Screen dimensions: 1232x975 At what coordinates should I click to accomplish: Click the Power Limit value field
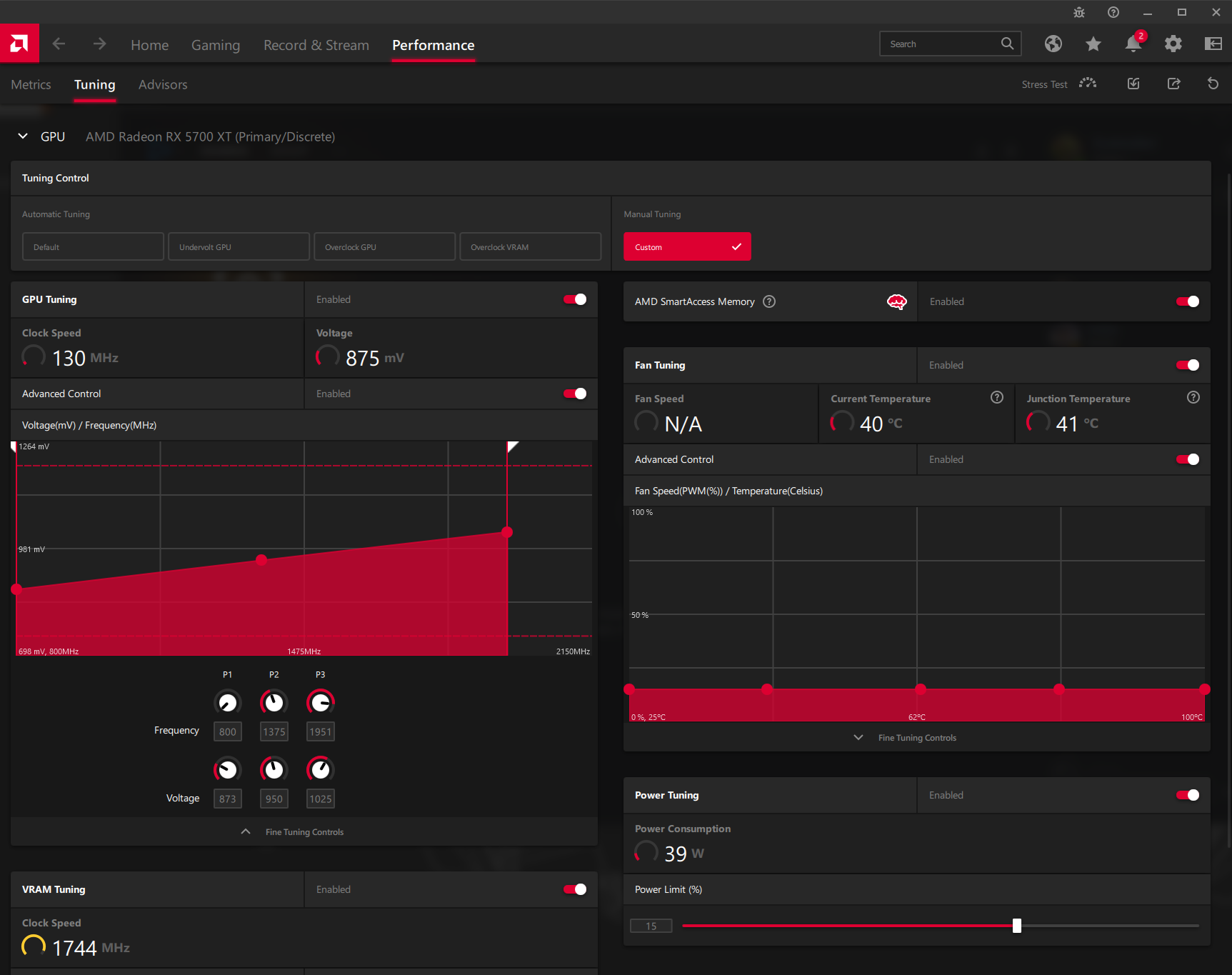click(651, 926)
